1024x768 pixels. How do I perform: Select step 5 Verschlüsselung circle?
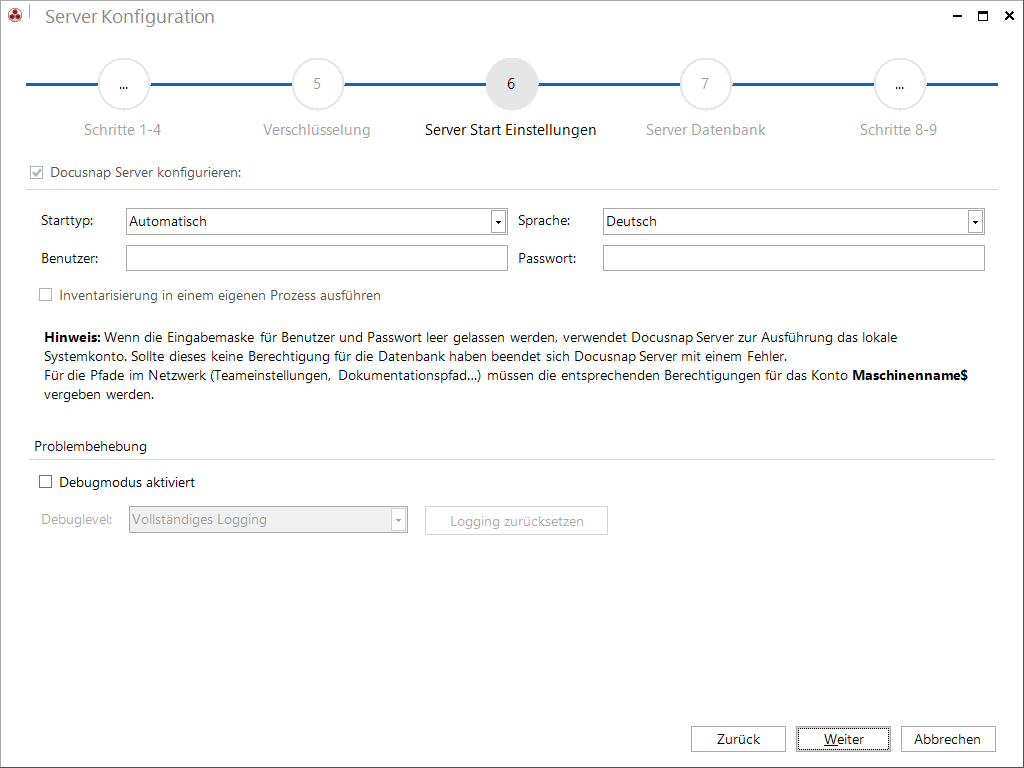[317, 84]
